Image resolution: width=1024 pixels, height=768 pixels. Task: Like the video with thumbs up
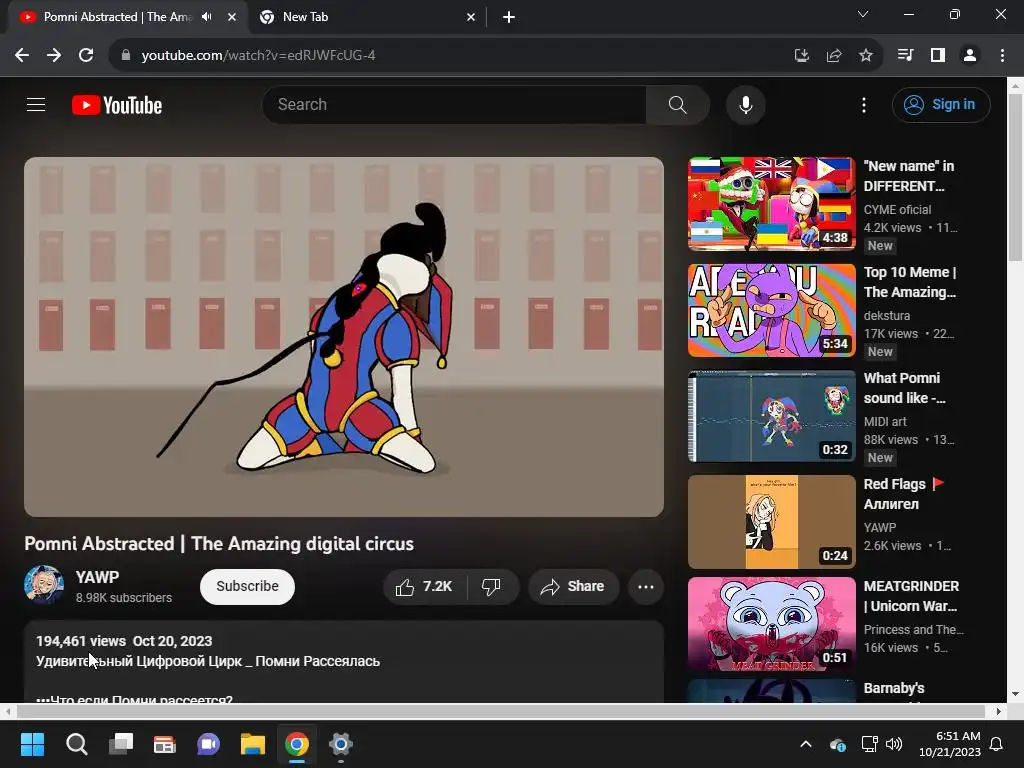[x=424, y=586]
